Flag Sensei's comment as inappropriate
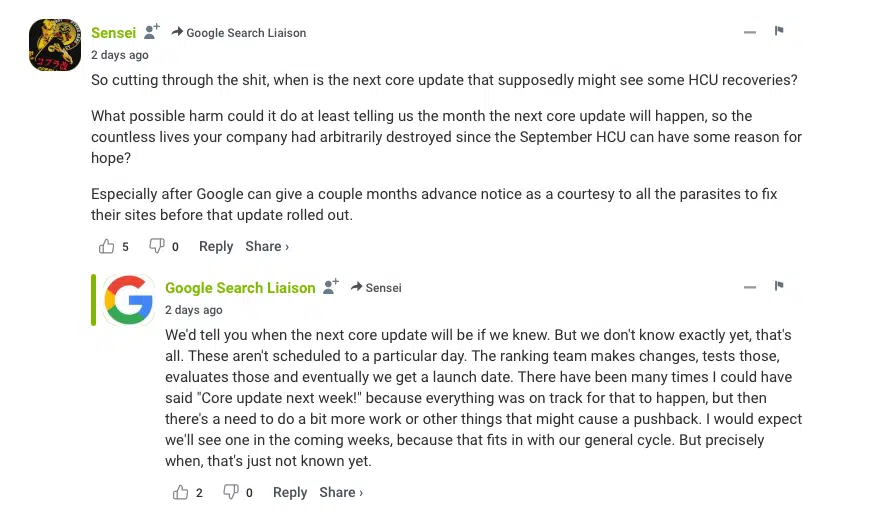This screenshot has height=518, width=892. point(779,32)
